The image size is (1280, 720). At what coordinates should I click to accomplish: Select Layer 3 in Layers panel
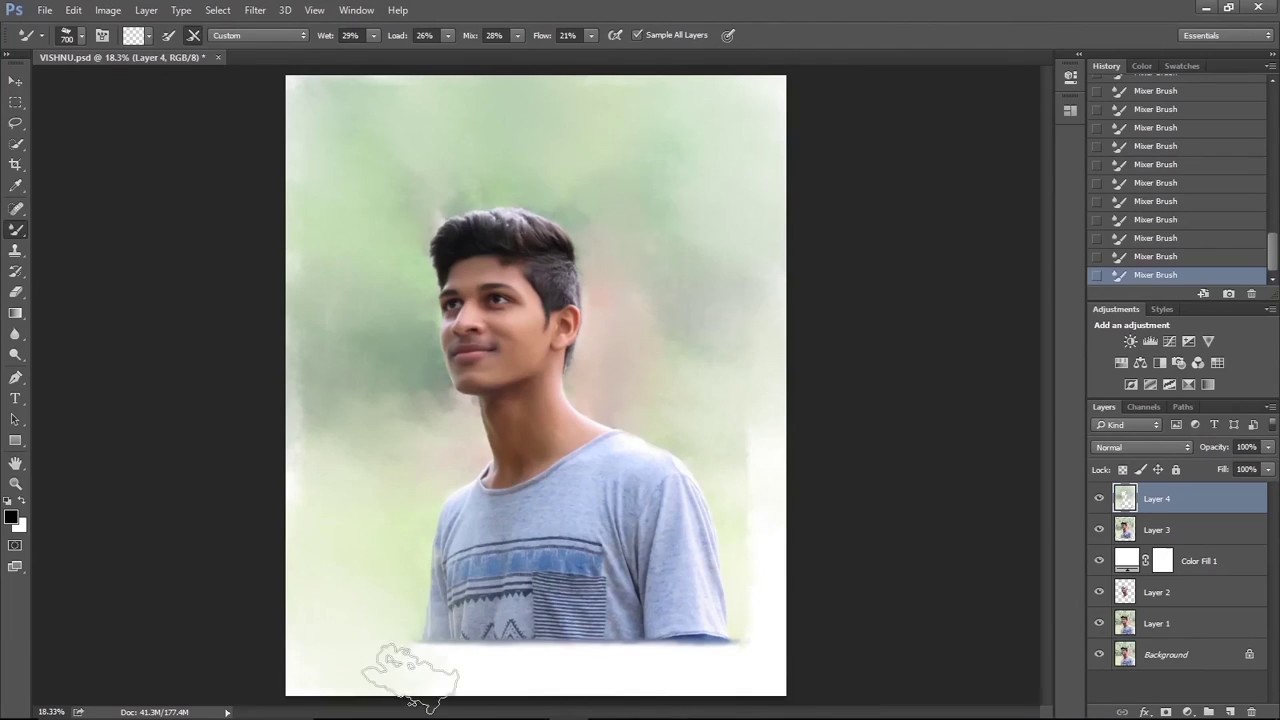1178,530
